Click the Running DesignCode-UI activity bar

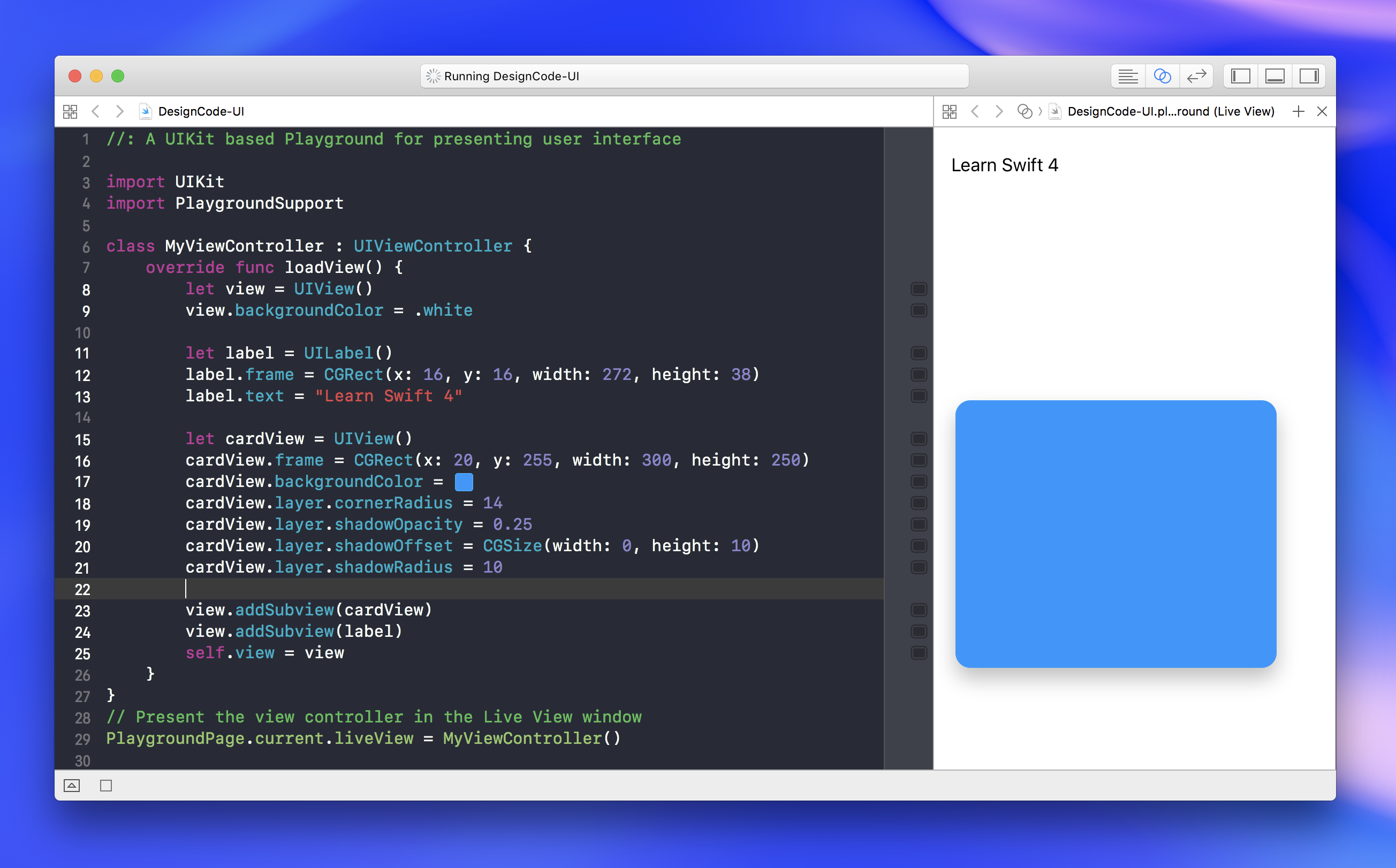pos(695,77)
